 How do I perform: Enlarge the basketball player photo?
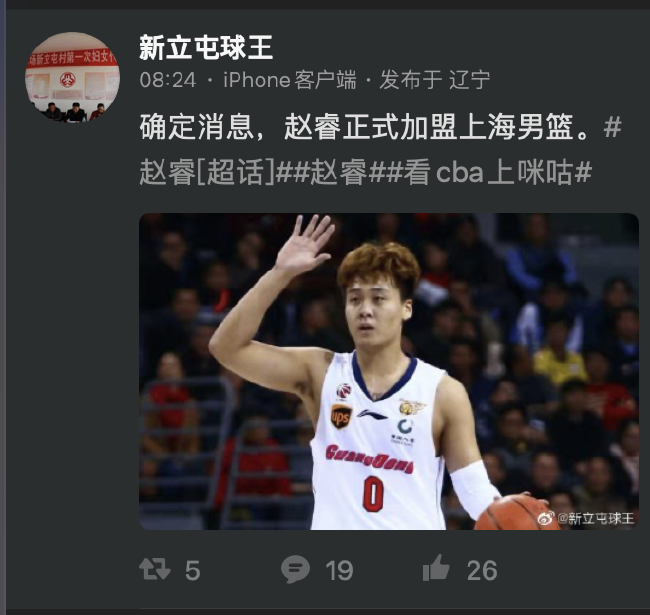point(389,371)
